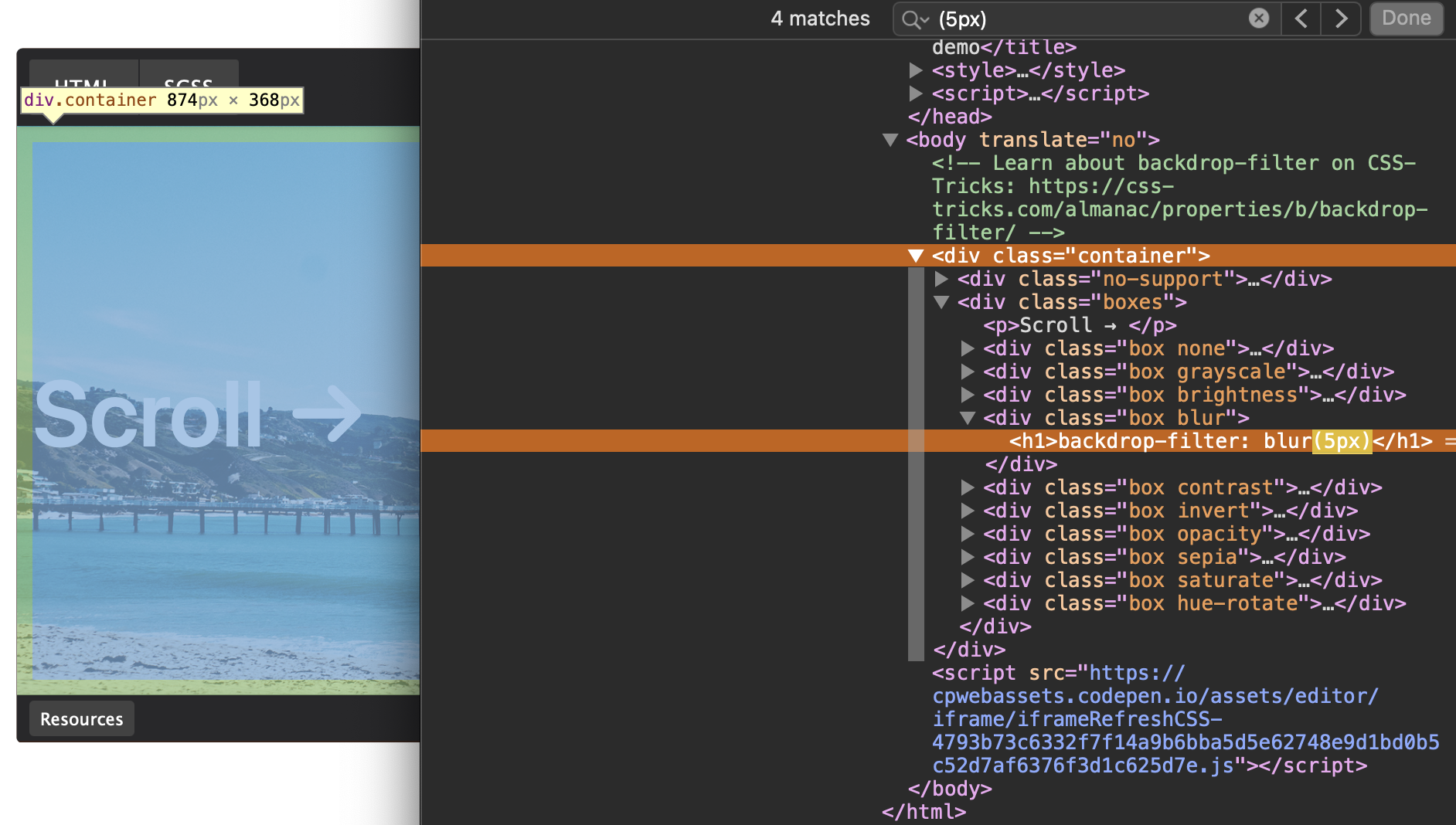Collapse the div container element
This screenshot has width=1456, height=825.
(916, 256)
